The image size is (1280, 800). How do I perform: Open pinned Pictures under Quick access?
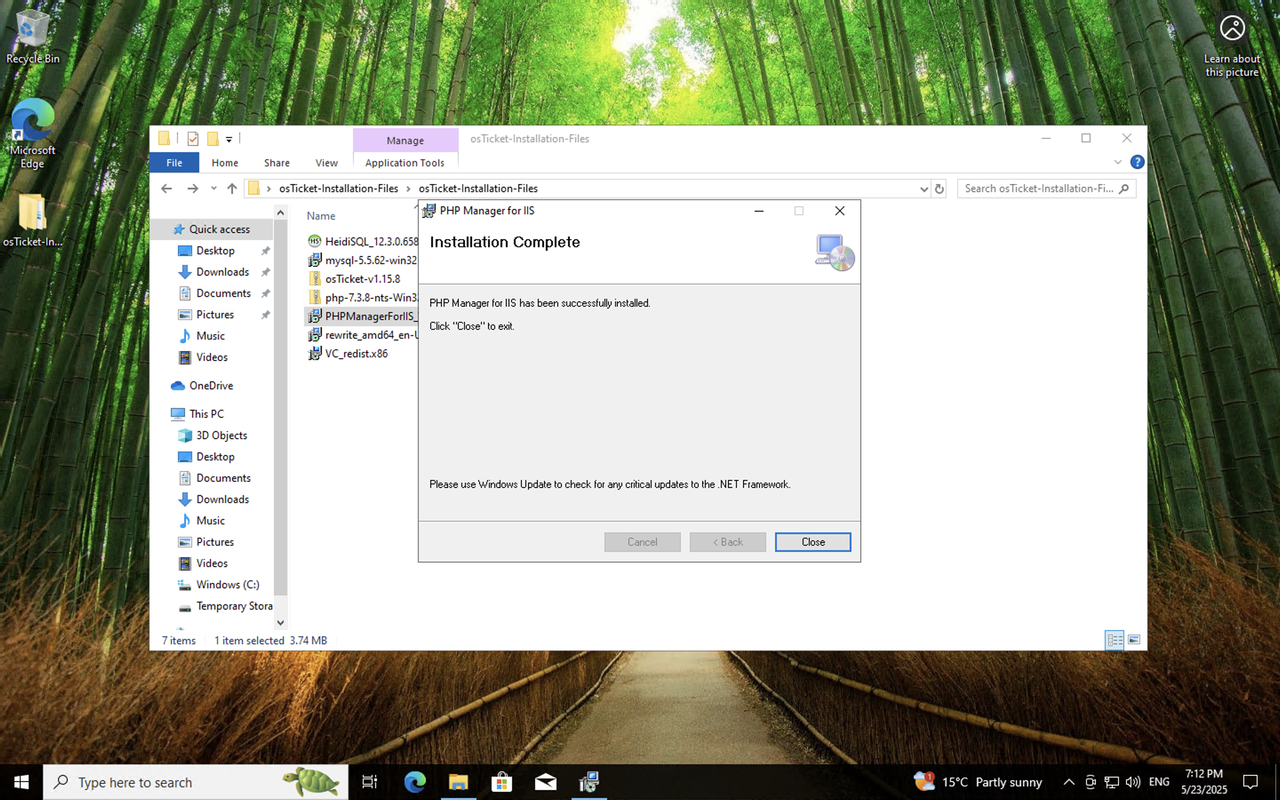tap(215, 314)
